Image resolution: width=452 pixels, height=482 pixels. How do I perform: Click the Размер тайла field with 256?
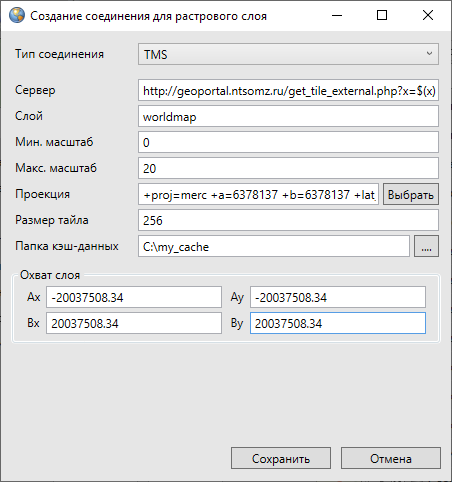click(288, 220)
